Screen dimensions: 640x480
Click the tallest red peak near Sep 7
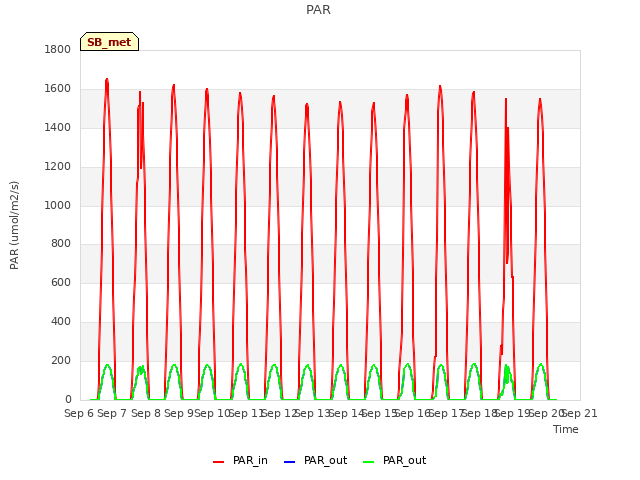coord(107,80)
